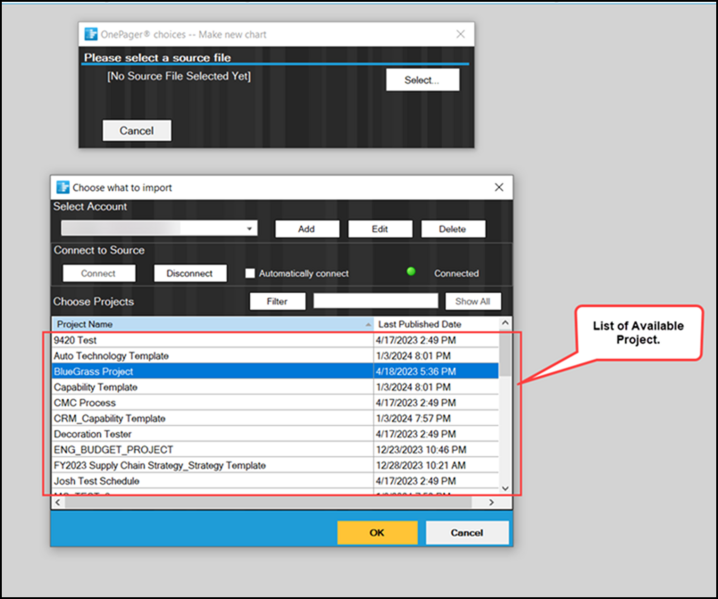Click the horizontal scroll right arrow

pyautogui.click(x=491, y=502)
